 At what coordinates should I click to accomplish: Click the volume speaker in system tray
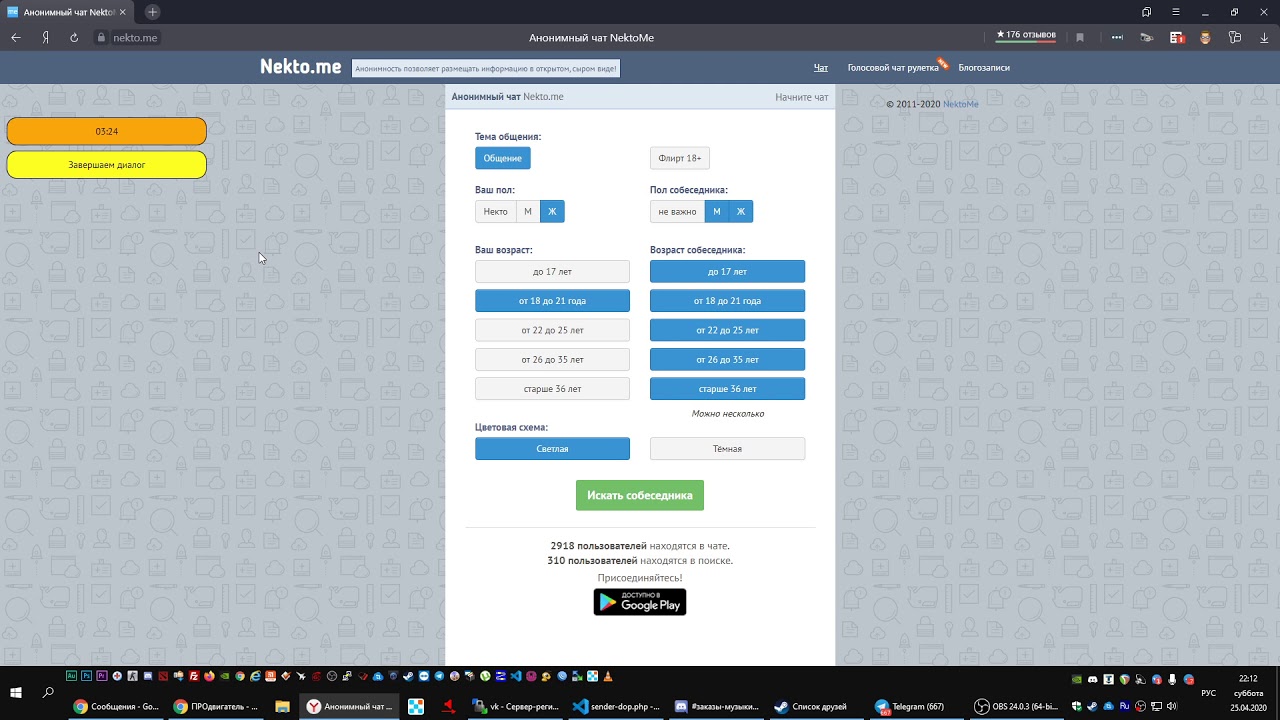(1172, 706)
